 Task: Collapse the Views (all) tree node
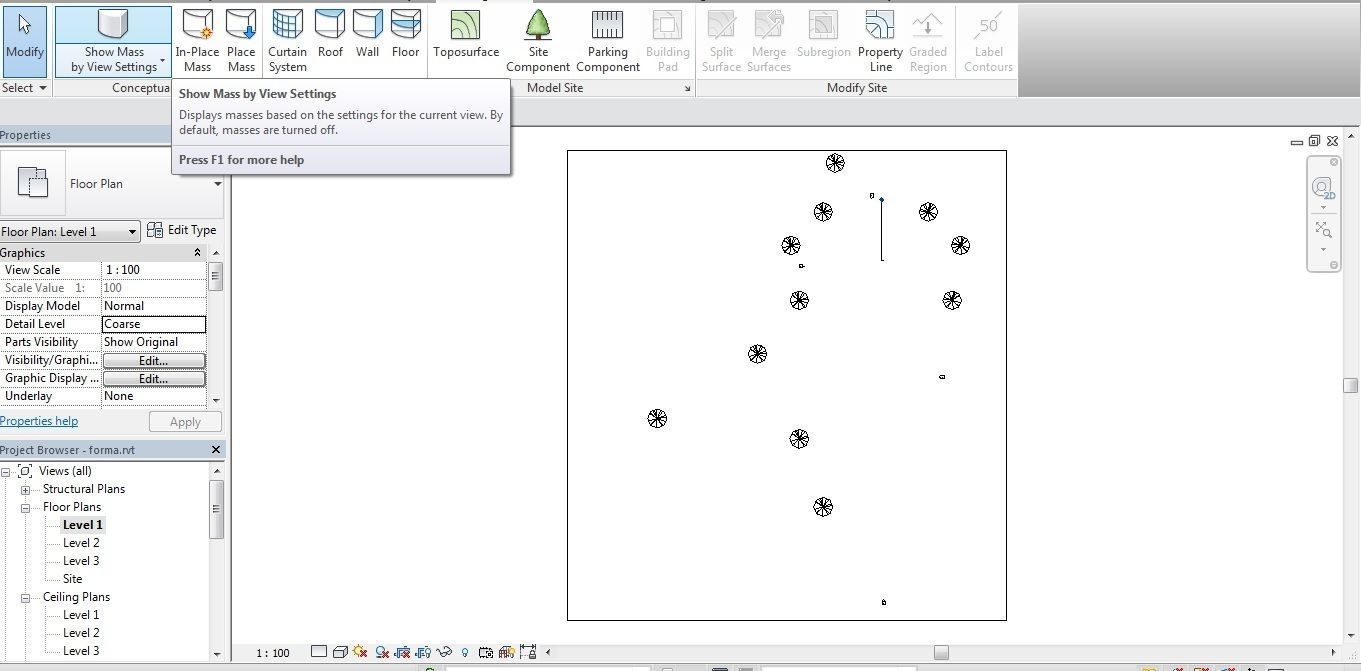click(6, 471)
